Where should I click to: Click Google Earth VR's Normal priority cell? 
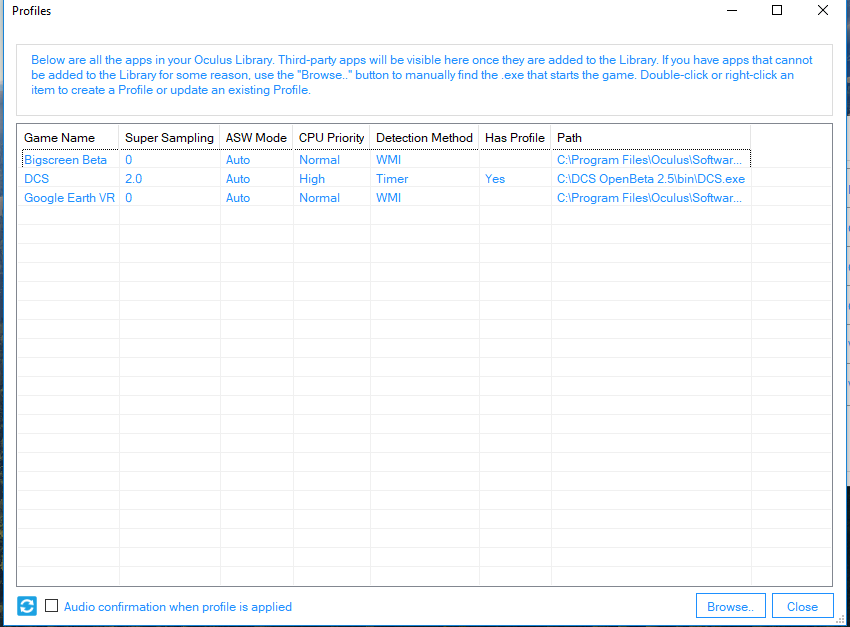[x=319, y=198]
